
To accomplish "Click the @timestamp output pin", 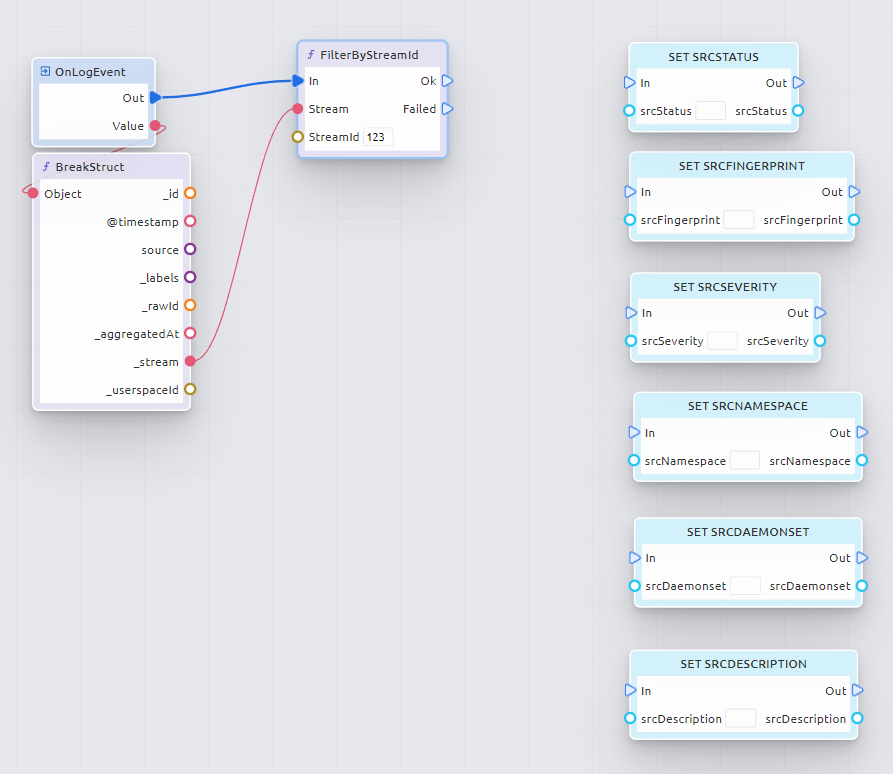I will (189, 222).
